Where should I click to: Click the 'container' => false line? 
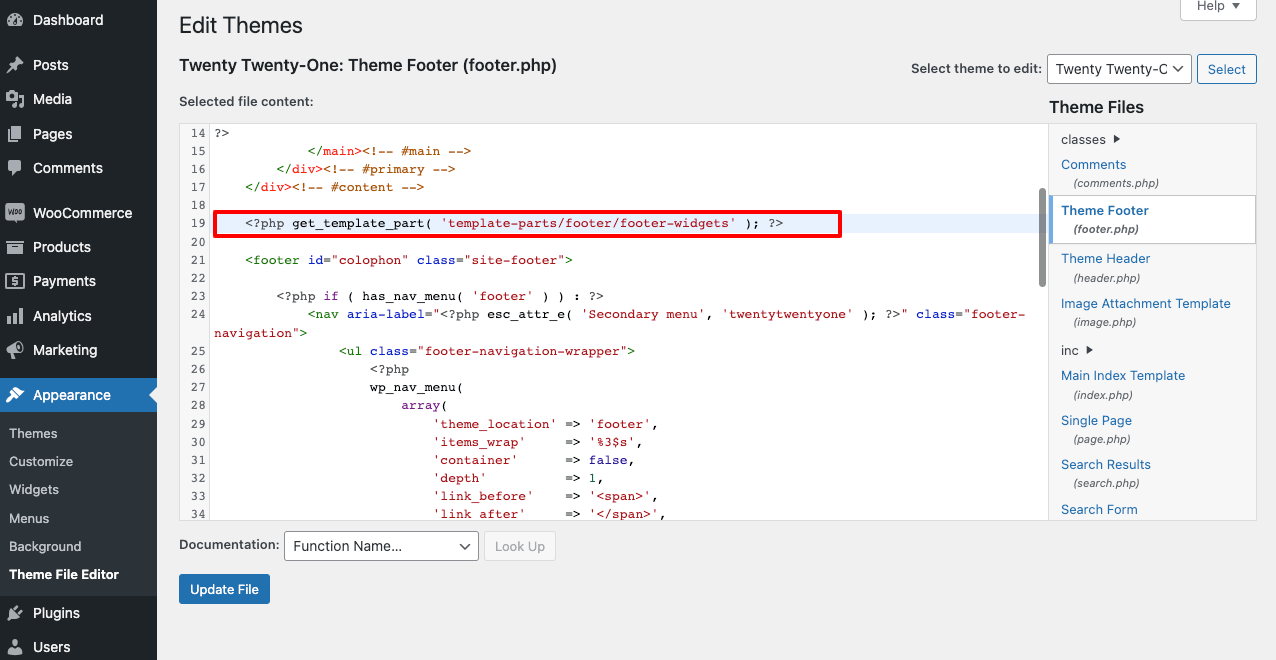click(534, 460)
